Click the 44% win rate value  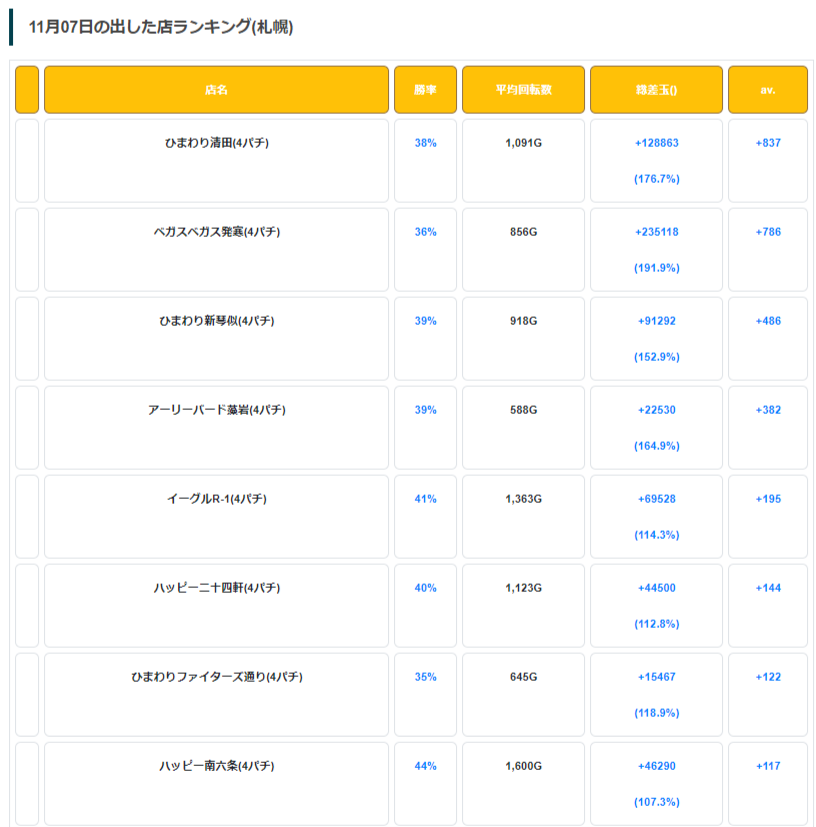click(426, 766)
